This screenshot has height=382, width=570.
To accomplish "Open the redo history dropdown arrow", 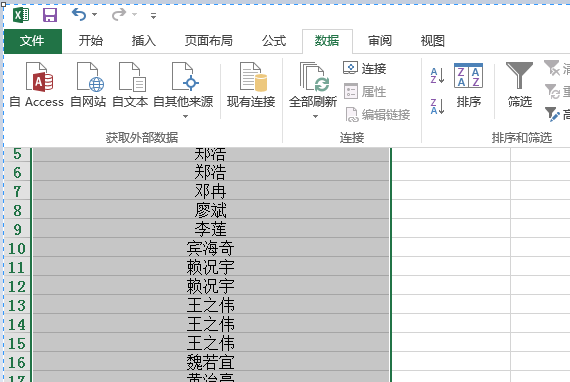I will point(135,15).
